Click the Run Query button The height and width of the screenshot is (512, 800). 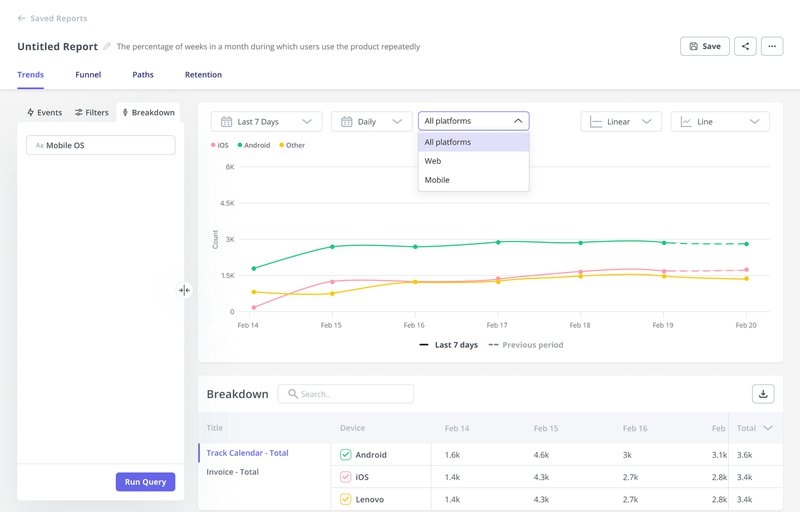(145, 482)
